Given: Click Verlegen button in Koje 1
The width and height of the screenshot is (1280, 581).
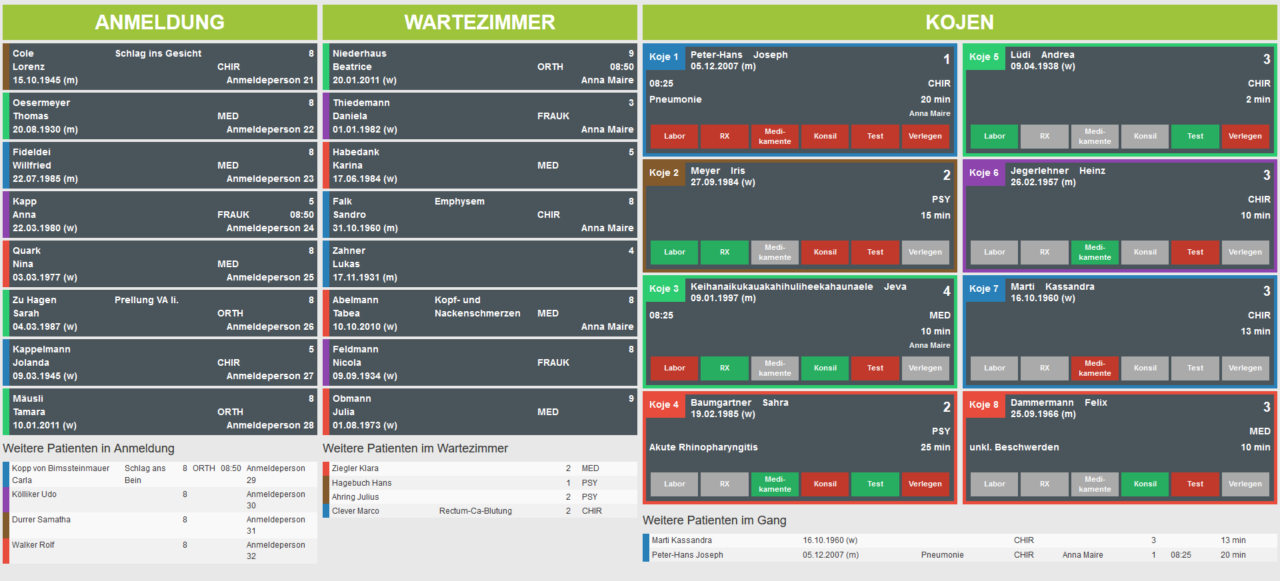Looking at the screenshot, I should [x=925, y=137].
